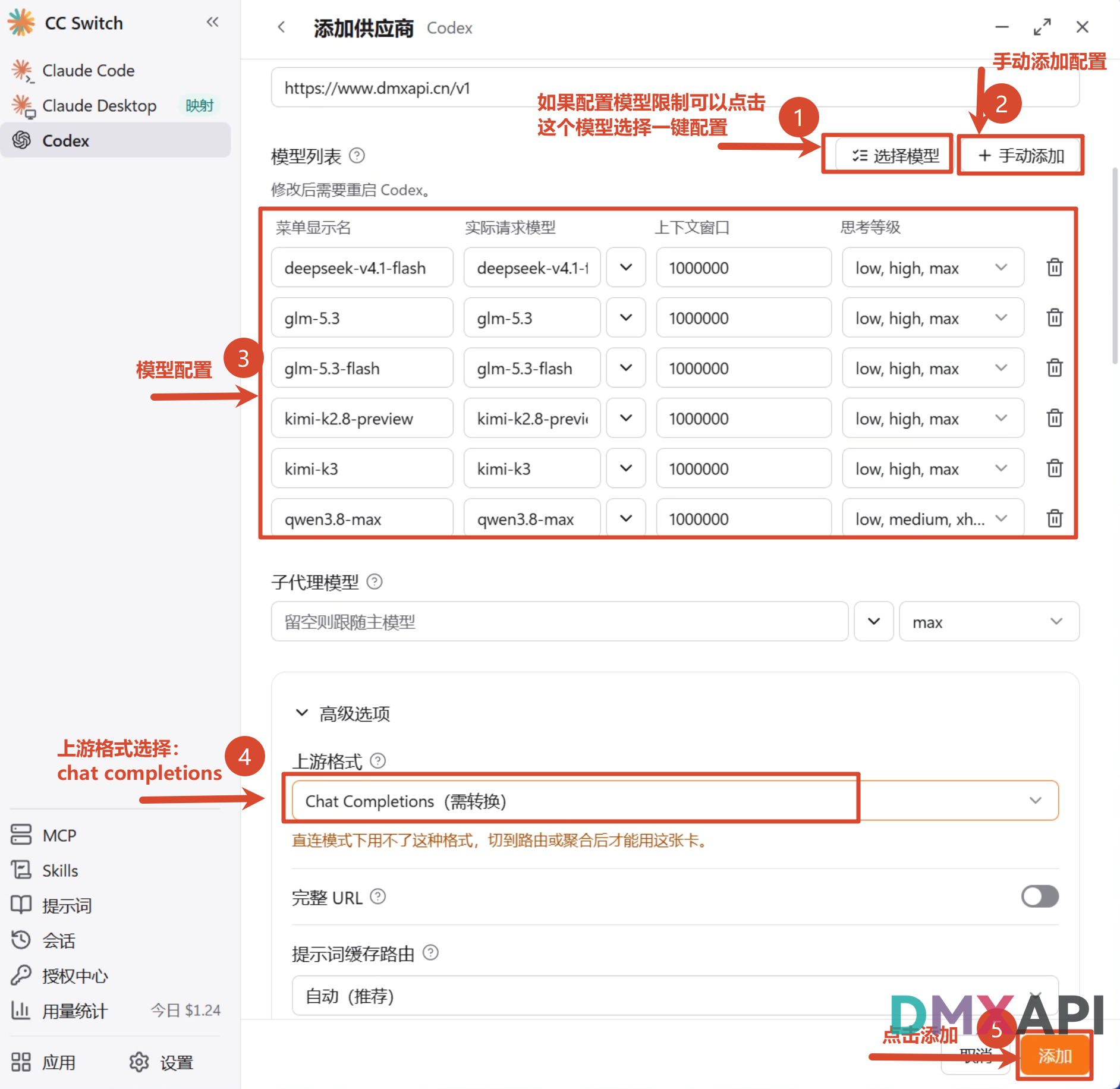Click the help icon beside 模型列表
This screenshot has height=1089, width=1120.
(x=357, y=156)
